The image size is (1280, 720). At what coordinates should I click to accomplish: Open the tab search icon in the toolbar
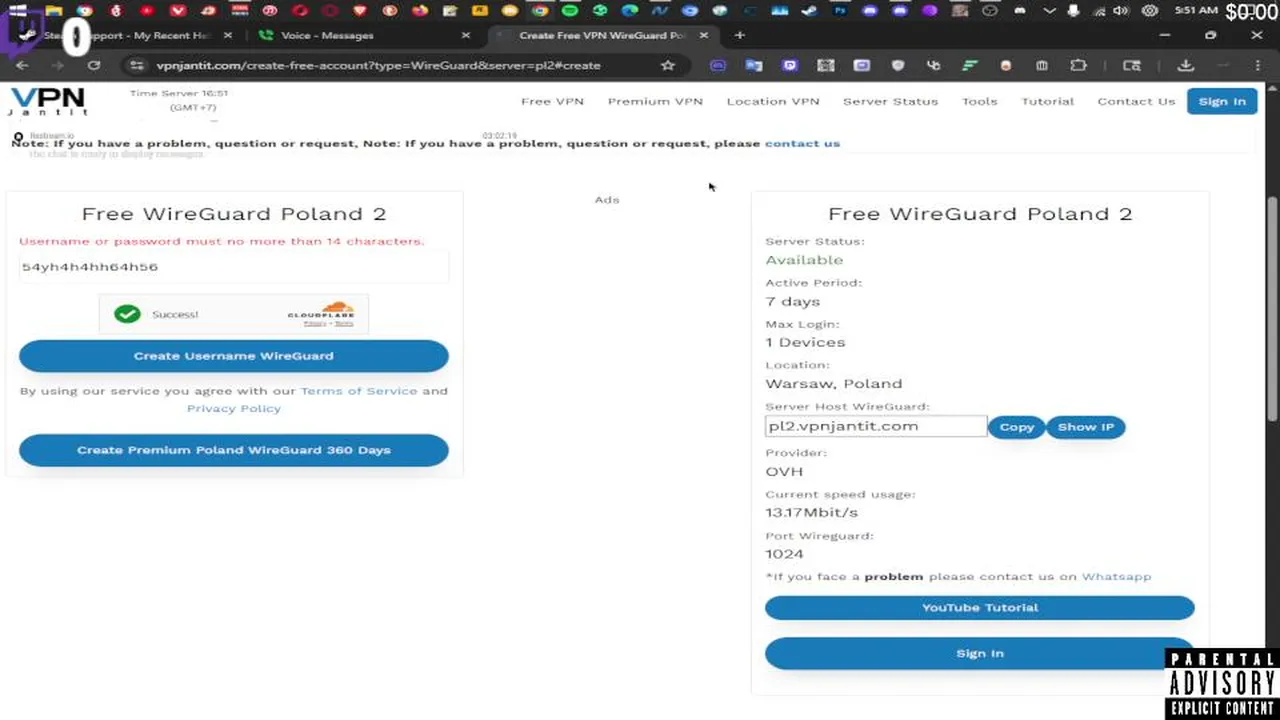(1132, 65)
